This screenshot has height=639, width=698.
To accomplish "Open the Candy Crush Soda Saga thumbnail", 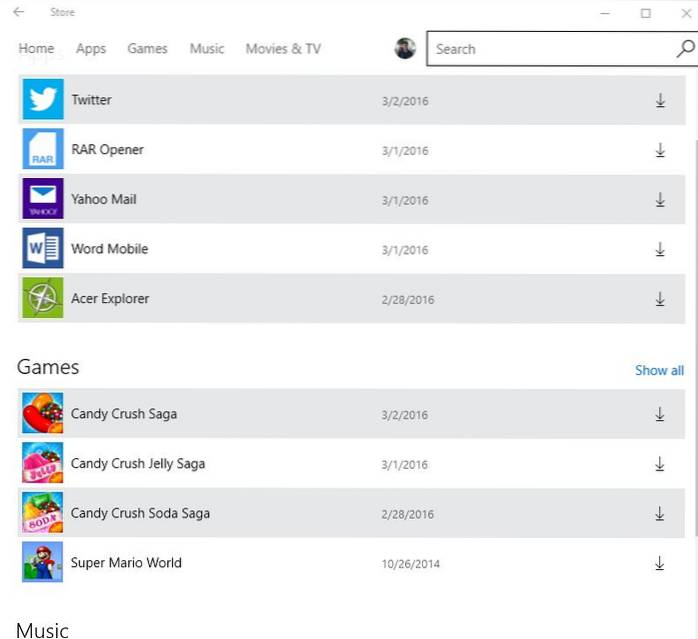I will coord(42,513).
